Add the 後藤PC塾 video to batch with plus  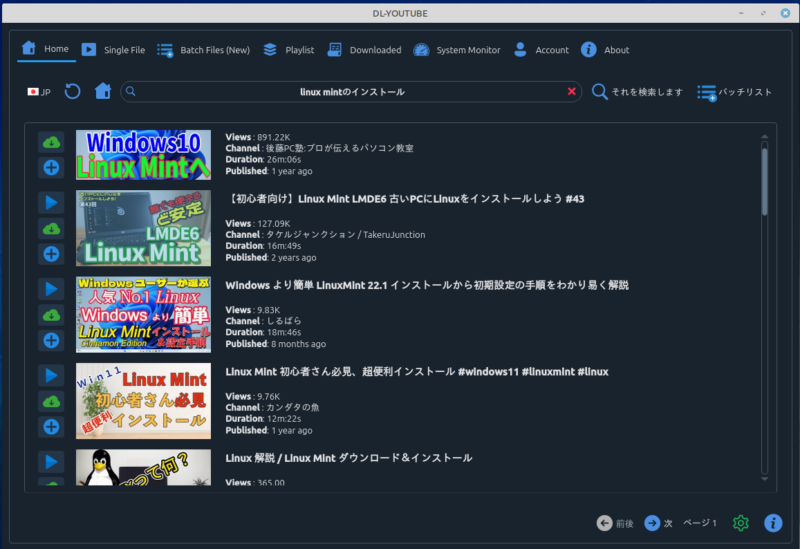tap(51, 167)
